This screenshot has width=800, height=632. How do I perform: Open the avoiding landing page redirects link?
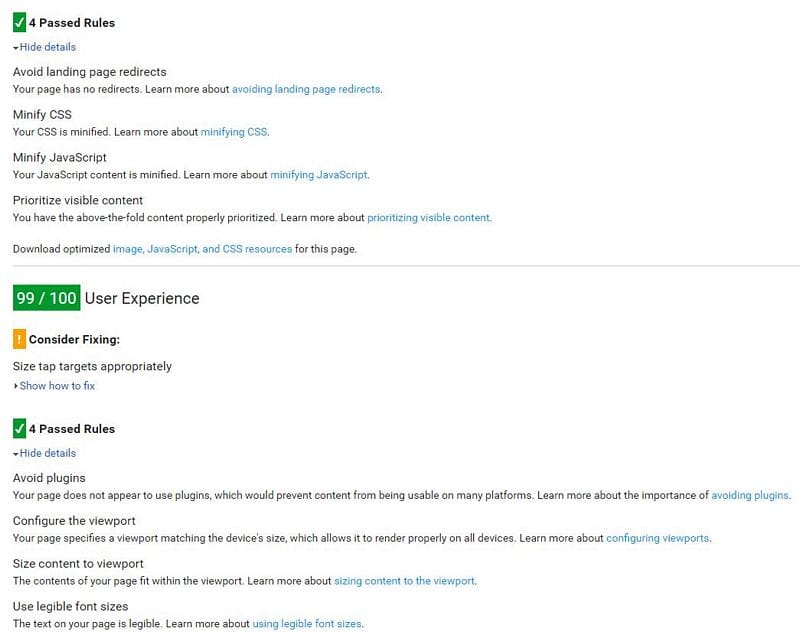pyautogui.click(x=306, y=89)
